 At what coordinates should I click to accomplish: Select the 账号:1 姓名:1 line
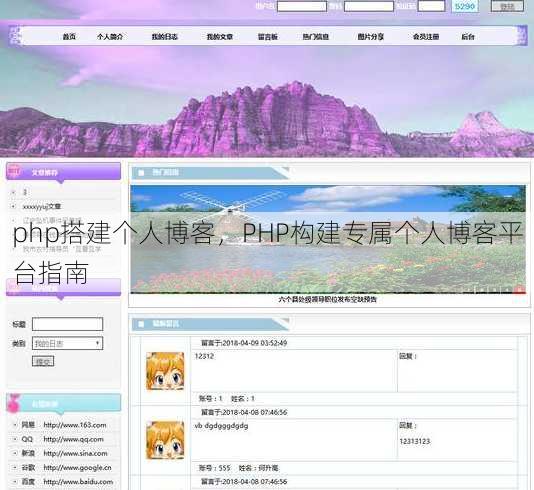pos(227,398)
